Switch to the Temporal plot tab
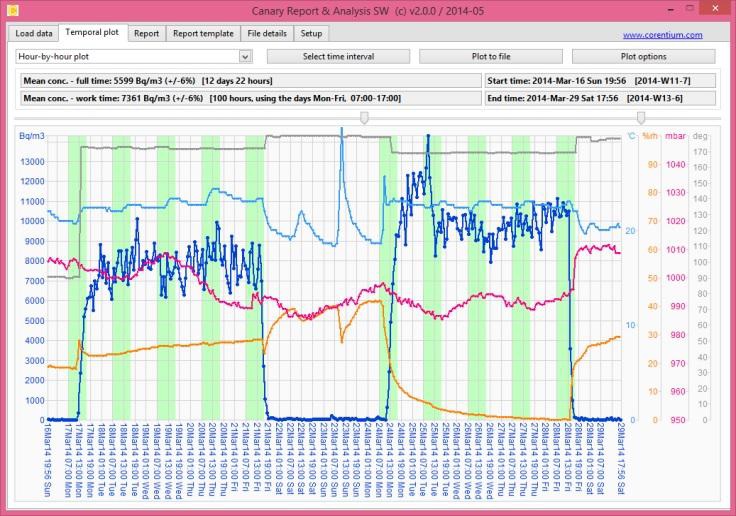Image resolution: width=736 pixels, height=516 pixels. [92, 32]
